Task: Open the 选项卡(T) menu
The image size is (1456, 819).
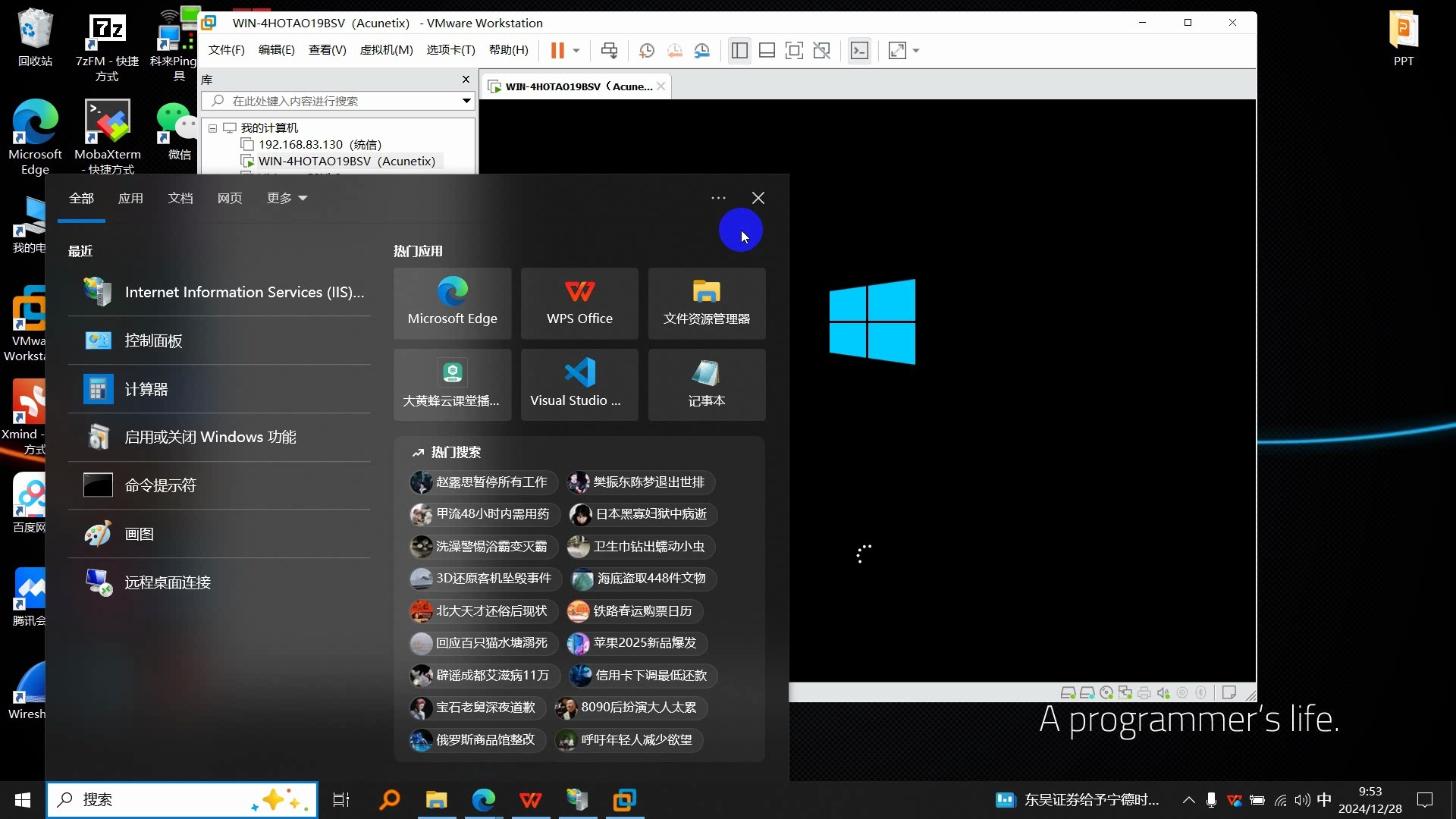Action: click(450, 50)
